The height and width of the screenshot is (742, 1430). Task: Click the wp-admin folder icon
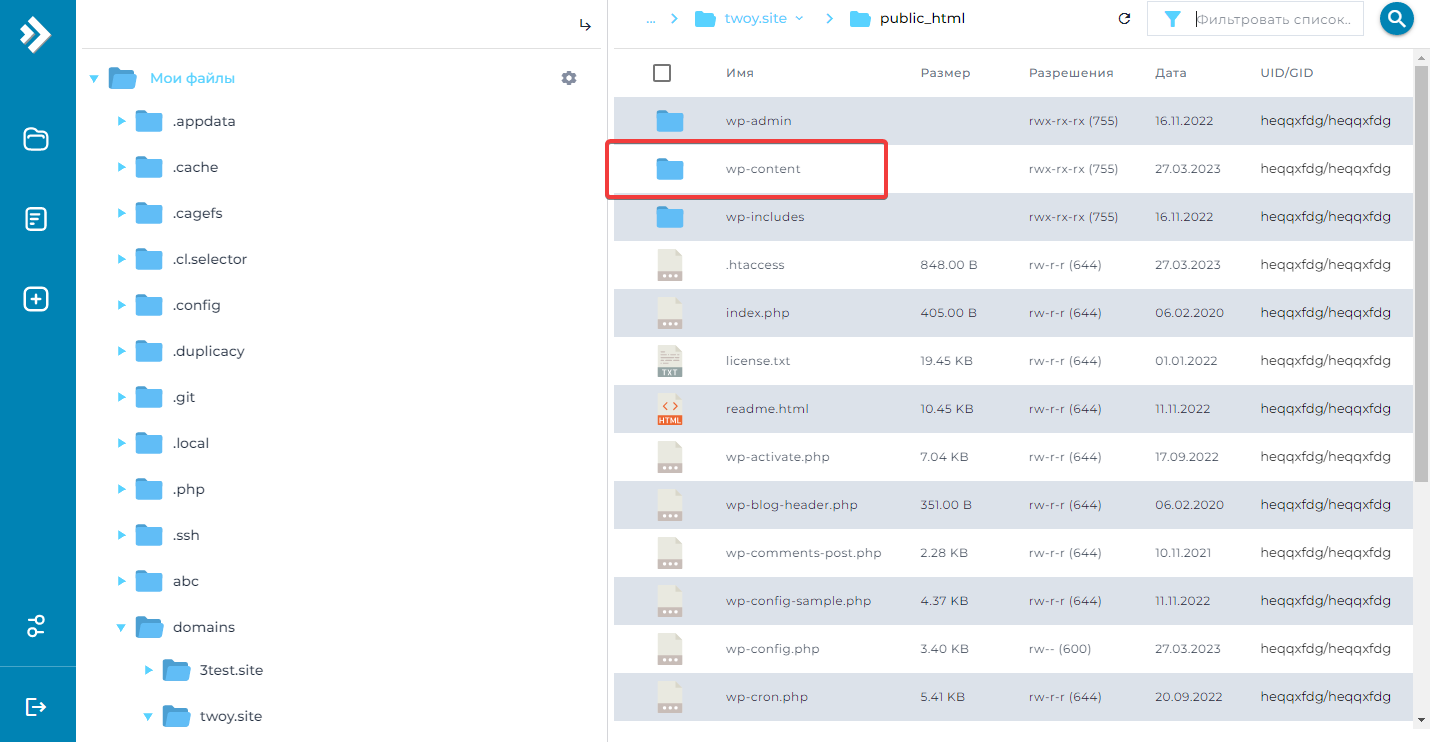tap(670, 121)
